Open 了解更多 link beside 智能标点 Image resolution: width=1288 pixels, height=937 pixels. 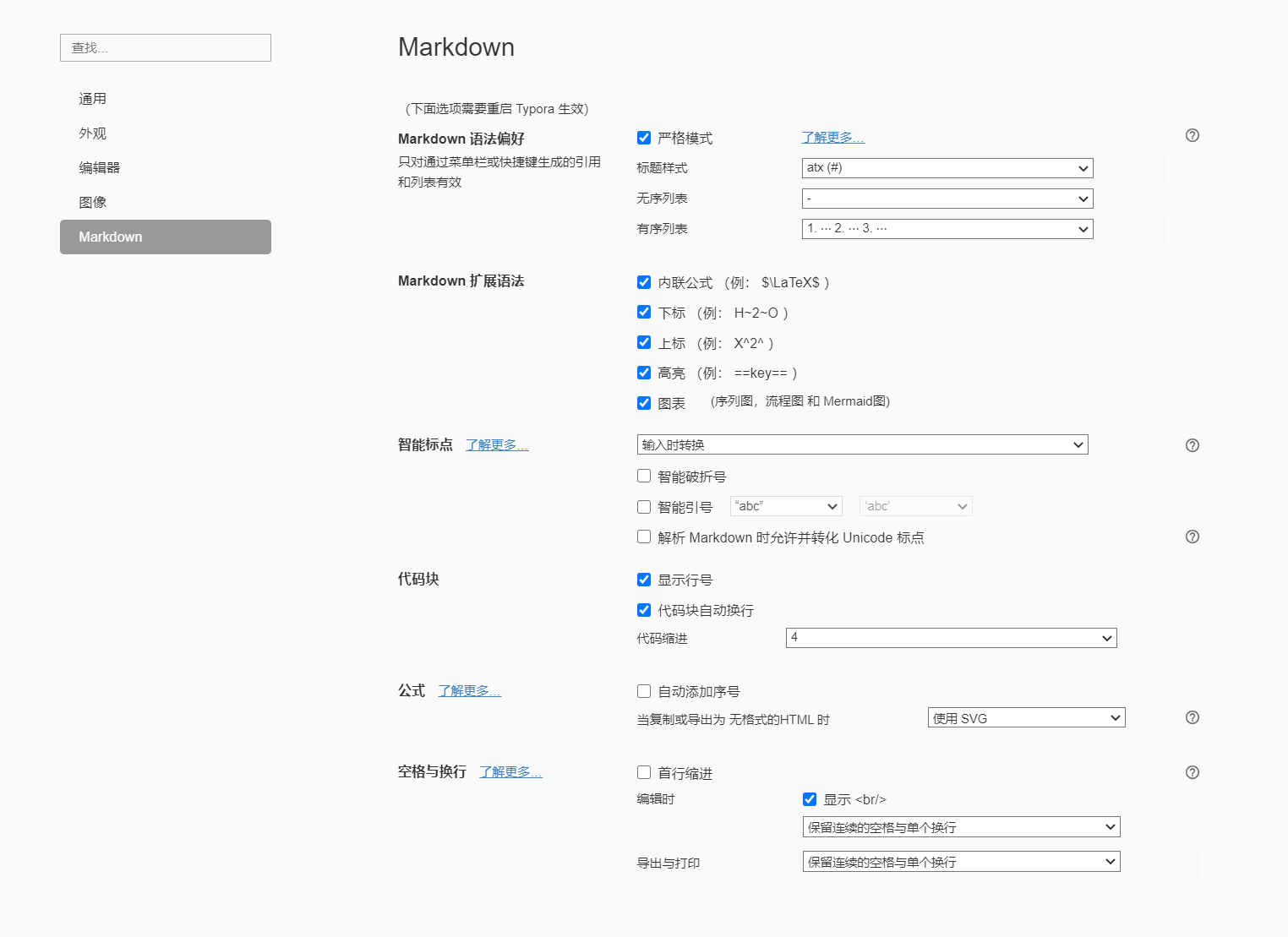pos(497,445)
